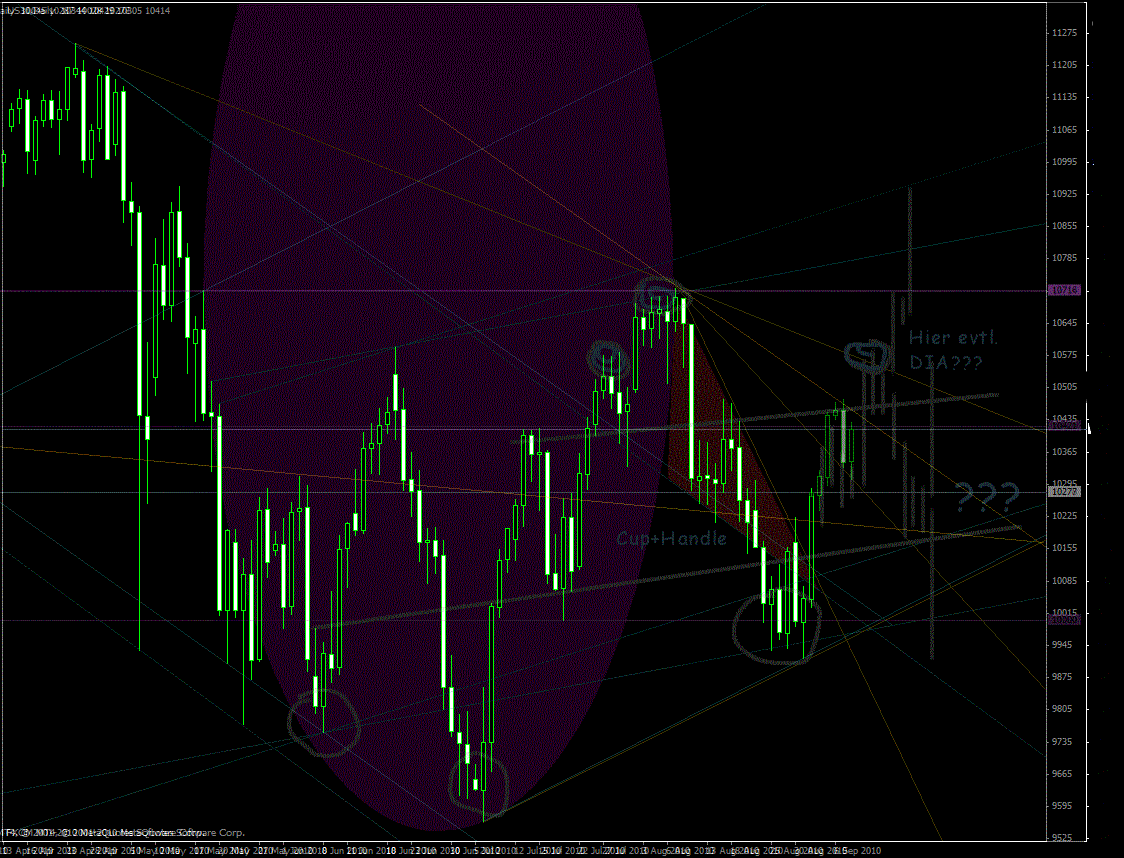
Task: Select the 'Cup+Handle' text label
Action: [672, 538]
